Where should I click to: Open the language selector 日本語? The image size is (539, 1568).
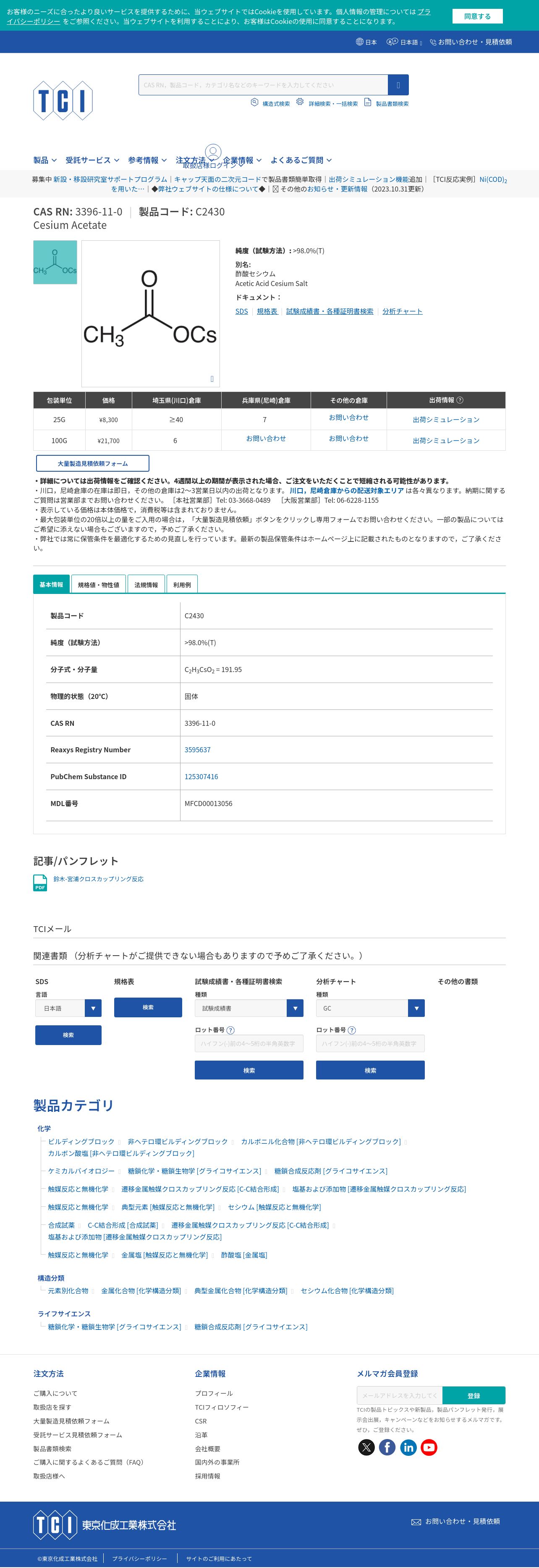[x=405, y=42]
